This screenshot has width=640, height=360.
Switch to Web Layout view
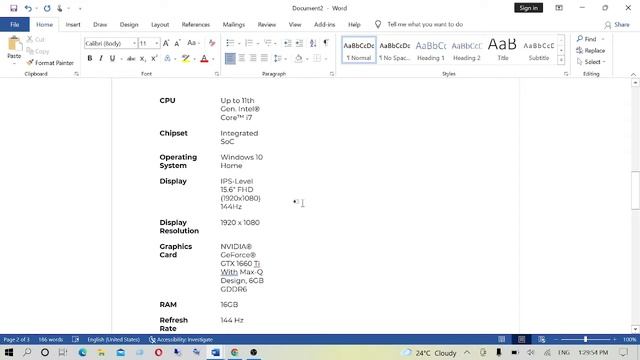click(542, 340)
